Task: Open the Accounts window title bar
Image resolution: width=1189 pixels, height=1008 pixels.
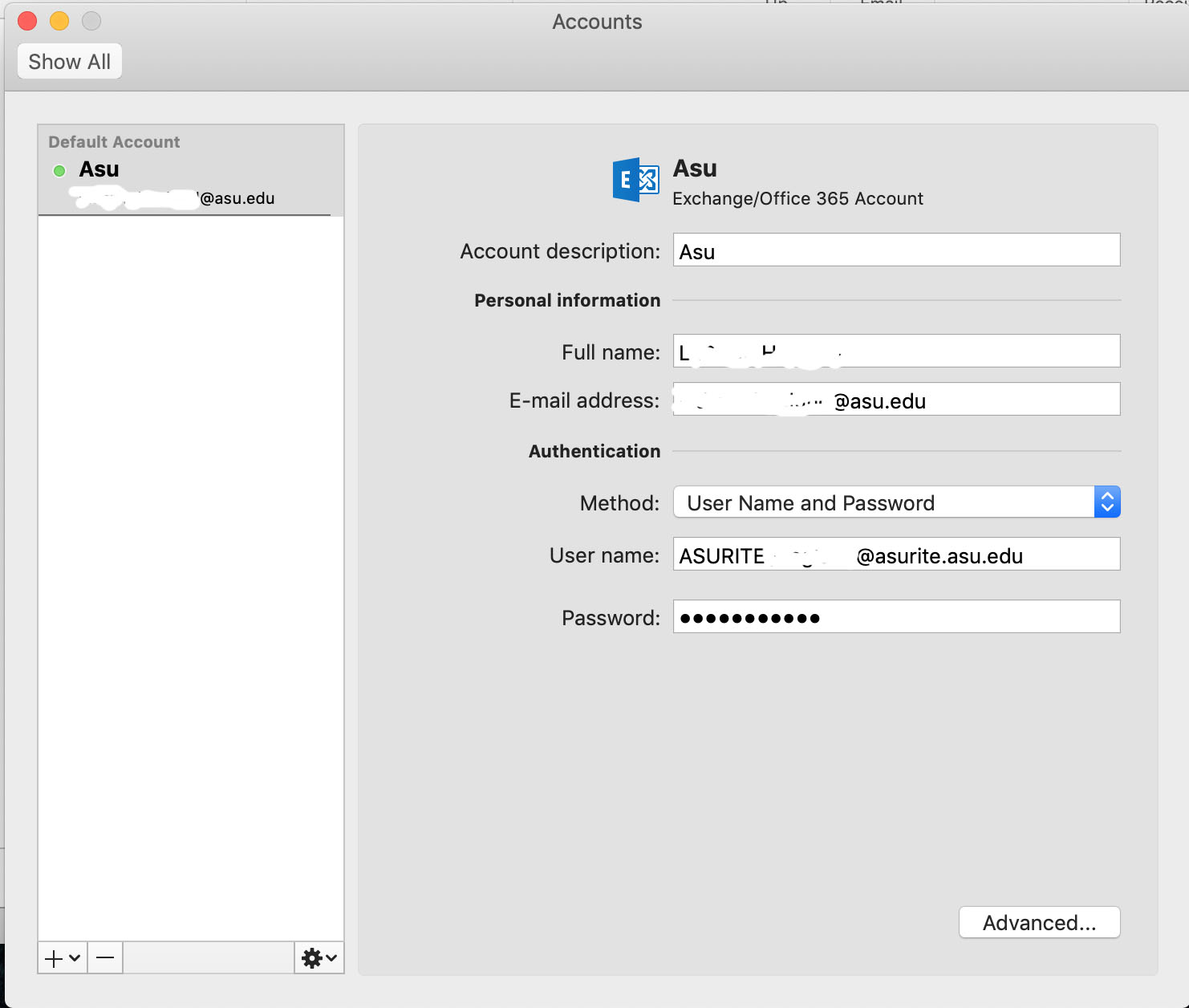Action: [596, 22]
